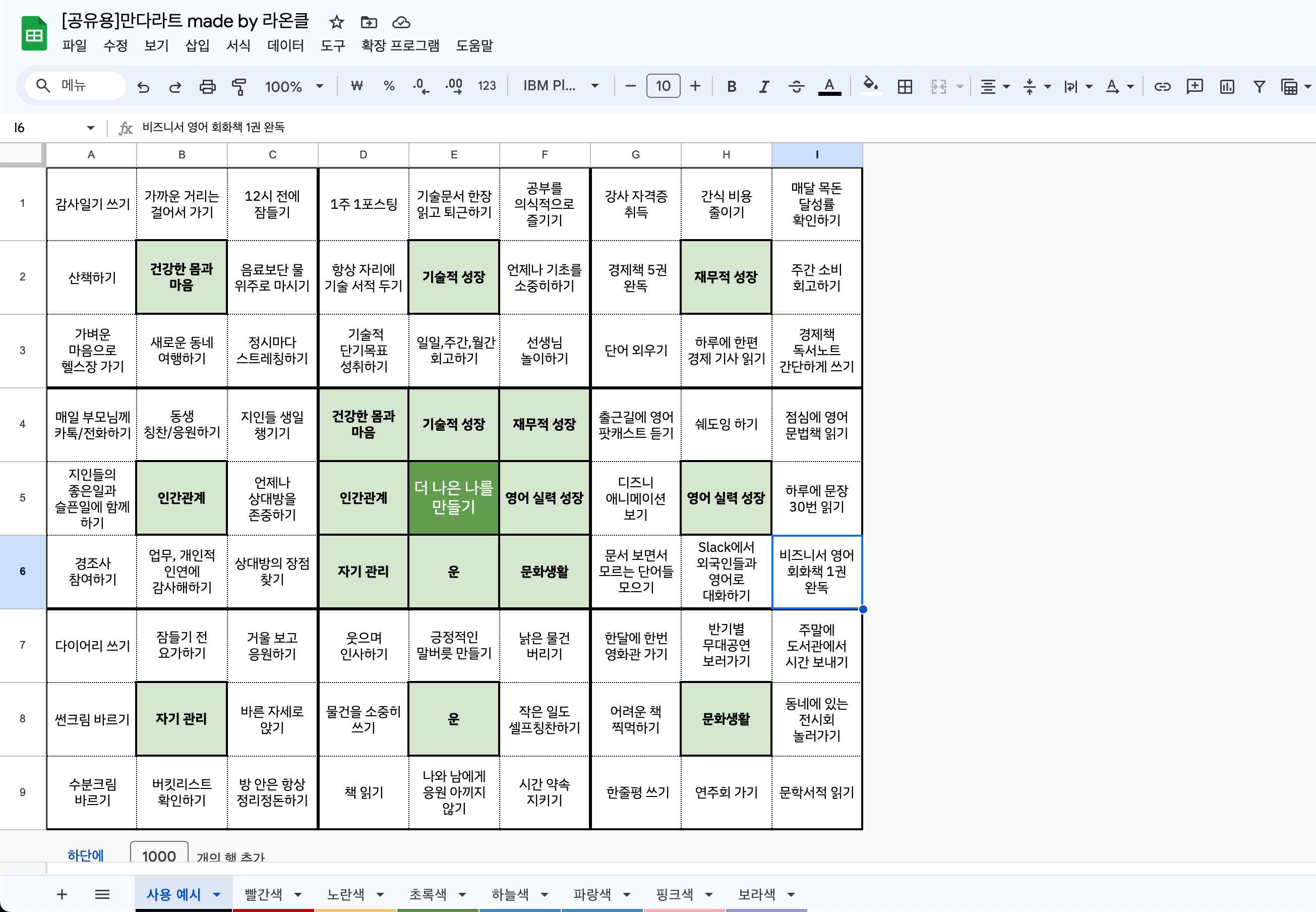1316x912 pixels.
Task: Toggle bold formatting
Action: pyautogui.click(x=731, y=87)
